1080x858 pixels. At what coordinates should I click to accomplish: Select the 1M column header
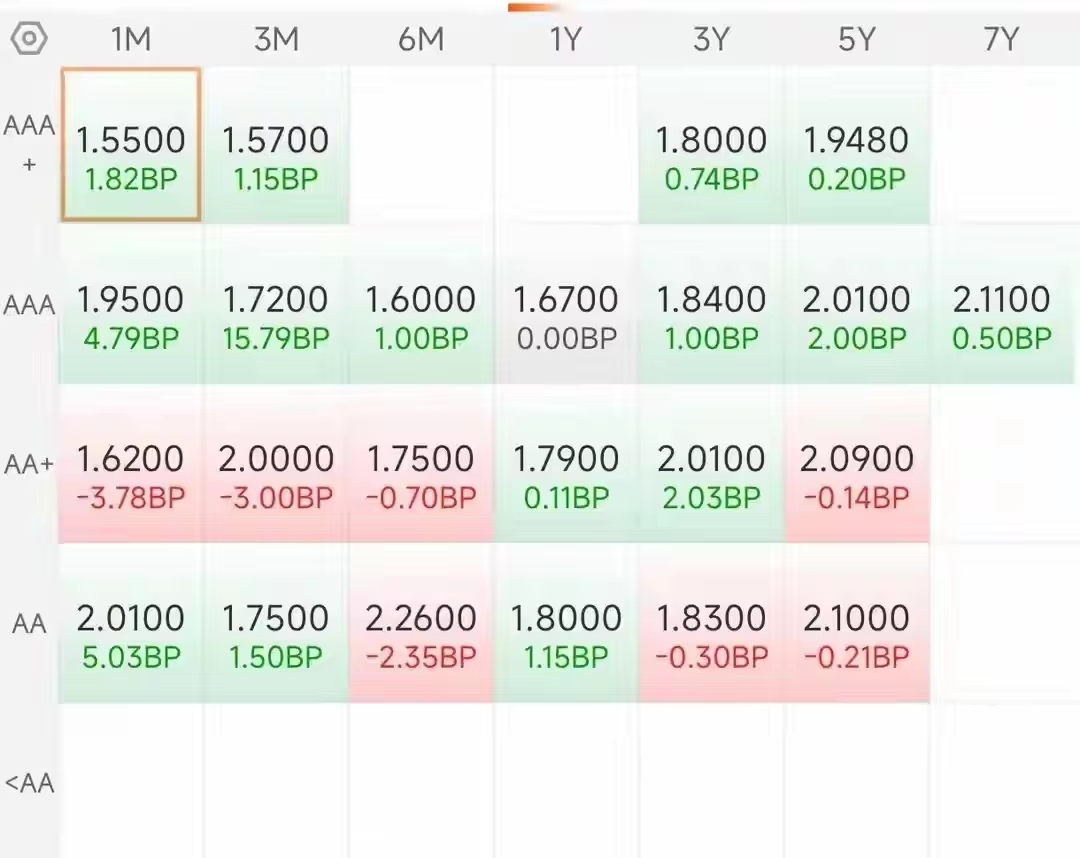[131, 39]
